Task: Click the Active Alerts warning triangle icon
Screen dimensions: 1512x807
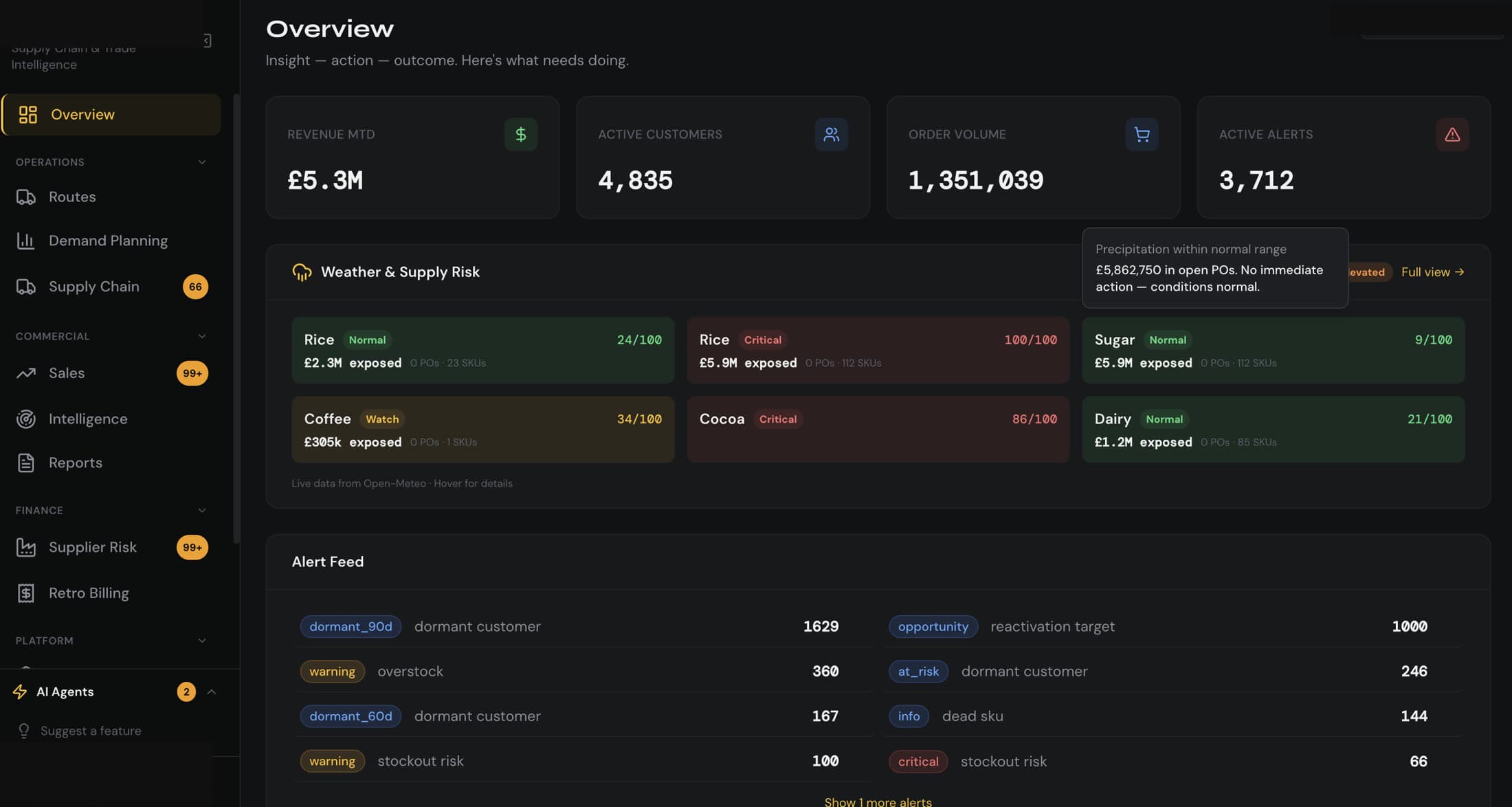Action: pyautogui.click(x=1452, y=135)
